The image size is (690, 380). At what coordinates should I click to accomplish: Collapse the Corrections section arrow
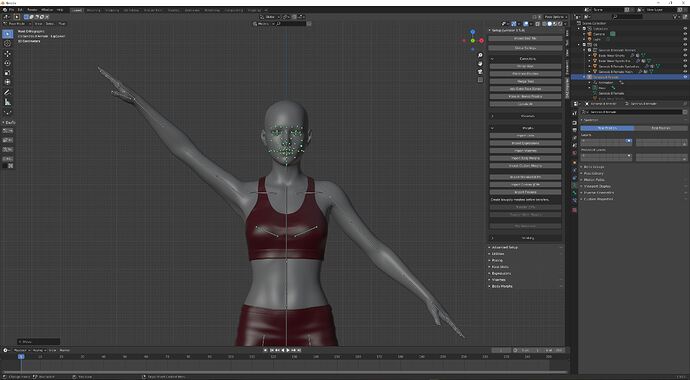[x=492, y=58]
